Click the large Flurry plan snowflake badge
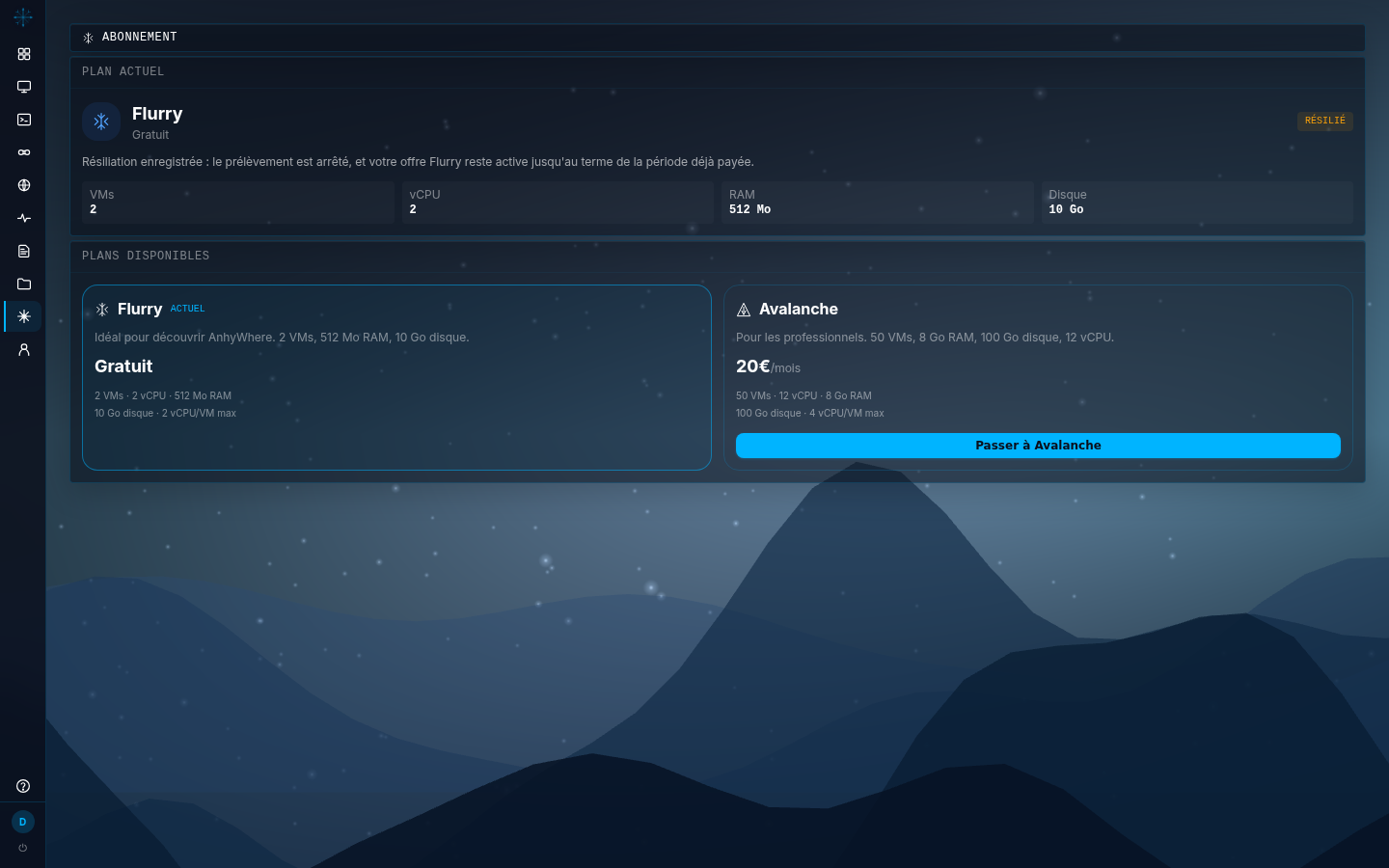 [101, 122]
